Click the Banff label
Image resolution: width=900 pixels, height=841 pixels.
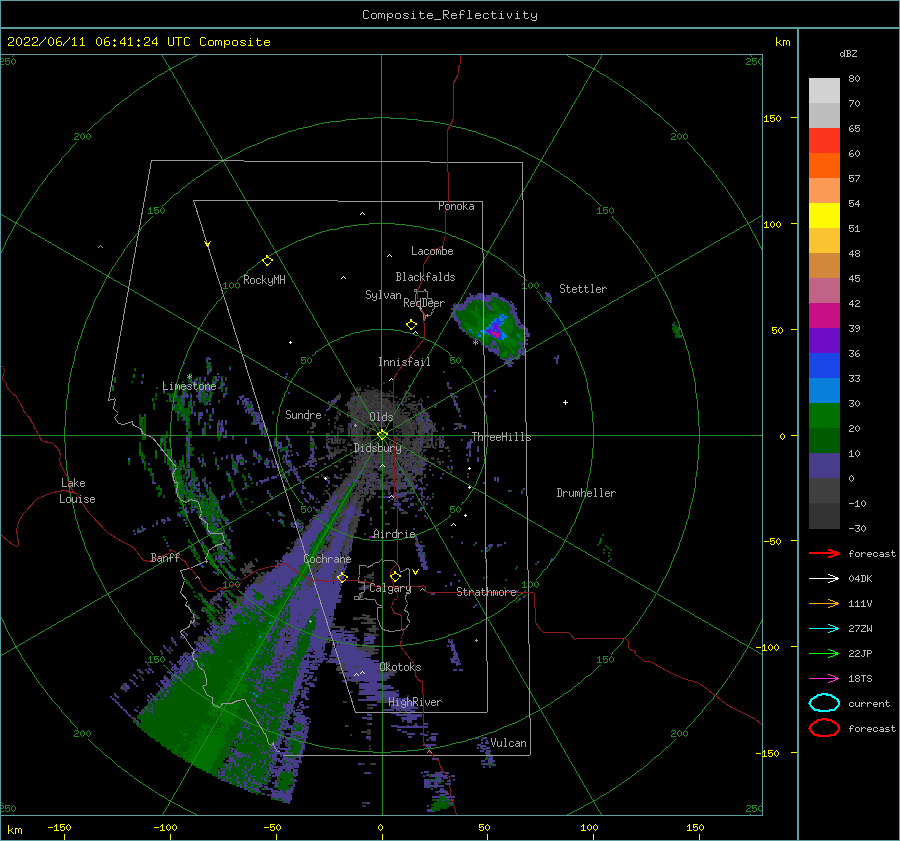pos(165,557)
